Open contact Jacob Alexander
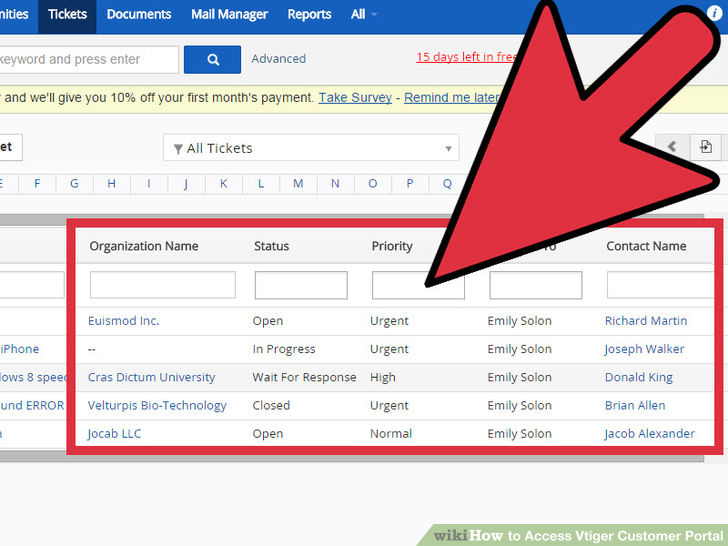This screenshot has width=728, height=546. [650, 434]
